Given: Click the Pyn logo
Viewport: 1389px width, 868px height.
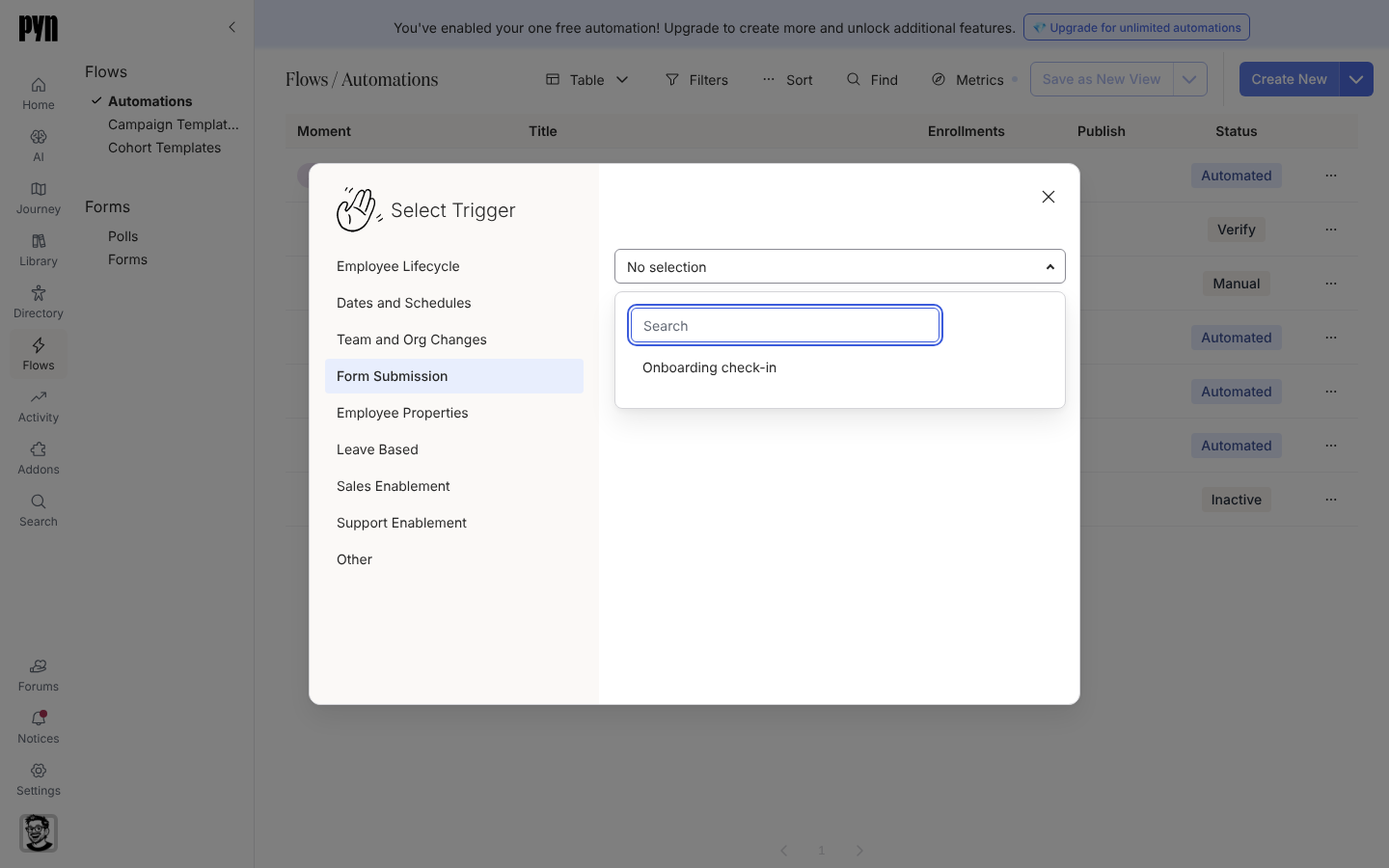Looking at the screenshot, I should click(x=39, y=29).
